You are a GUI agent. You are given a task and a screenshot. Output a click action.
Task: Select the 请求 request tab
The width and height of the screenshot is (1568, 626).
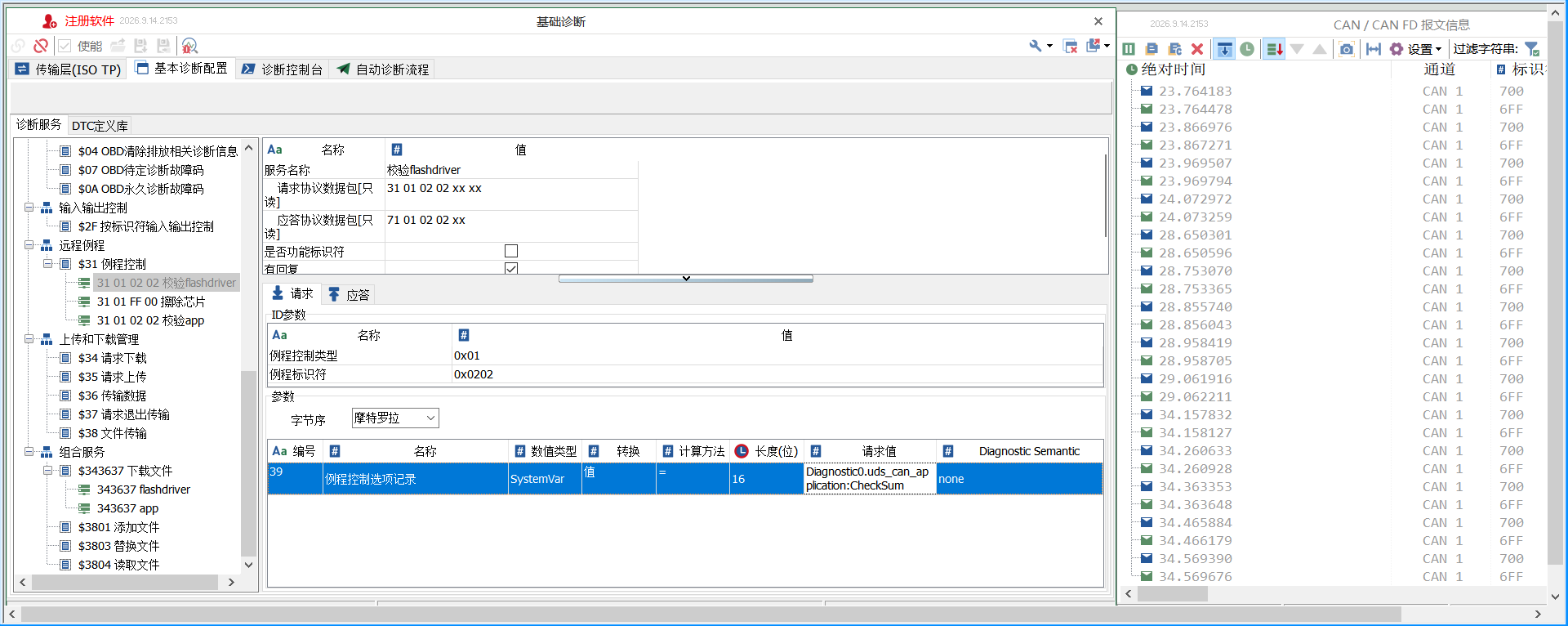pos(292,294)
